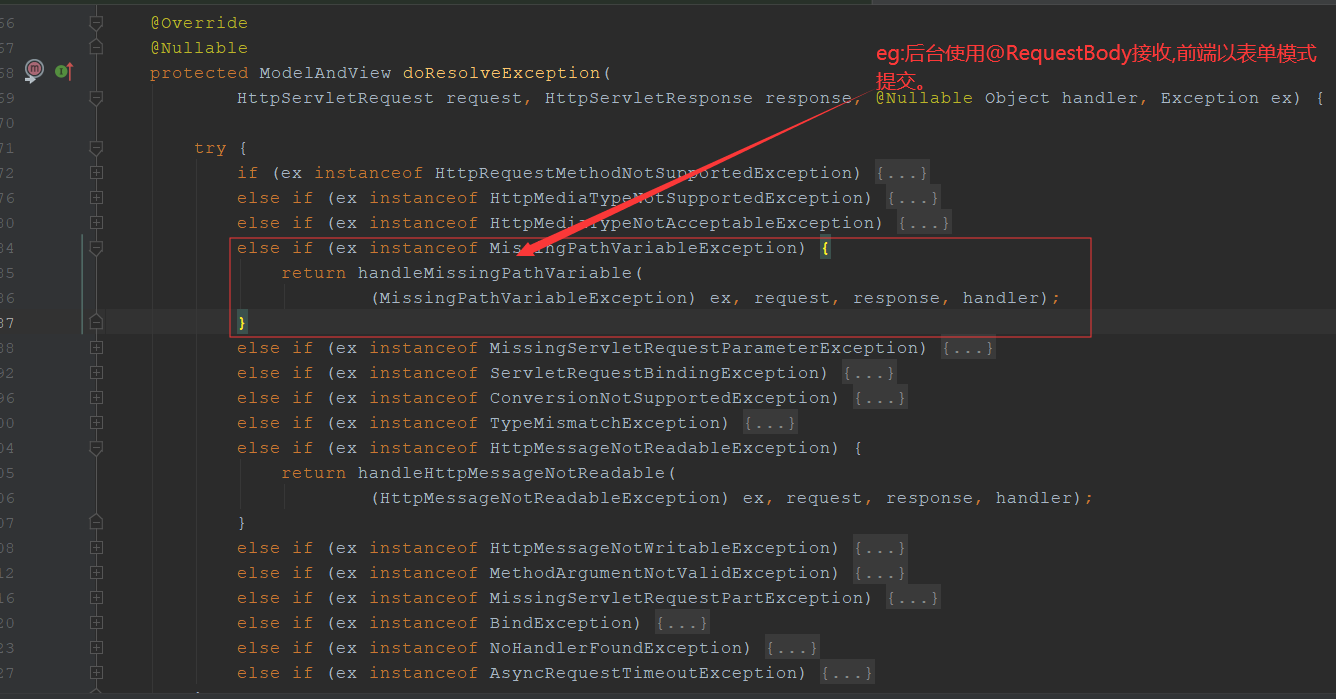Open folded {...} after HttpMessageNotWritableException
The height and width of the screenshot is (699, 1336).
[880, 548]
